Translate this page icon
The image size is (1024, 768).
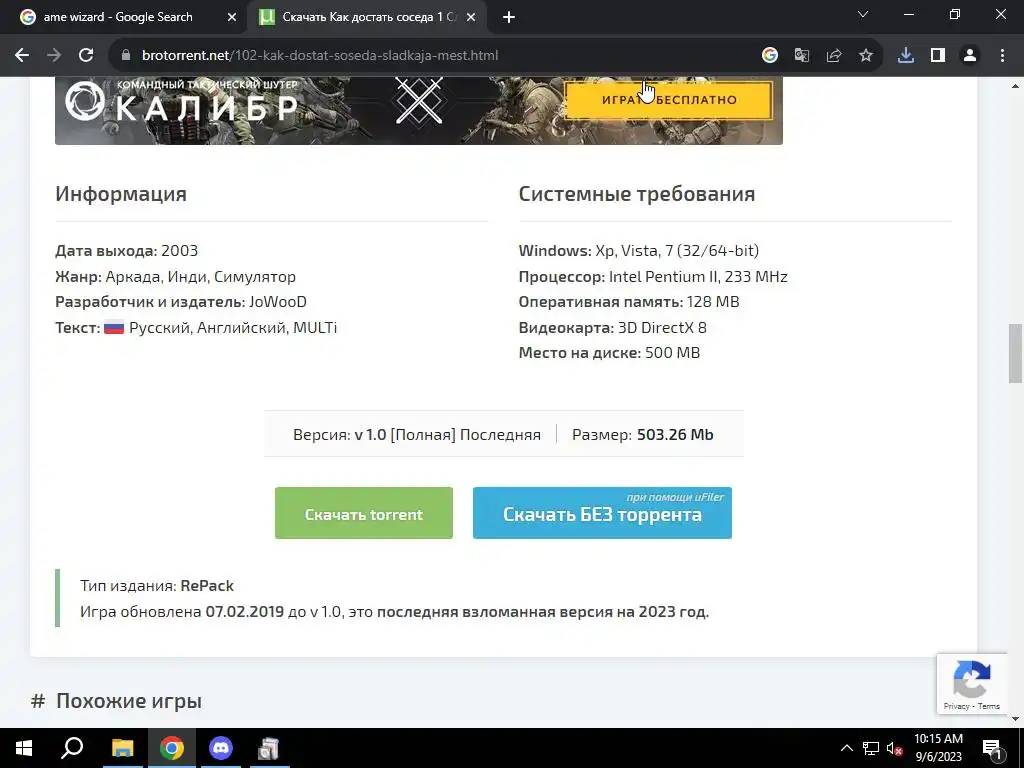(x=802, y=56)
